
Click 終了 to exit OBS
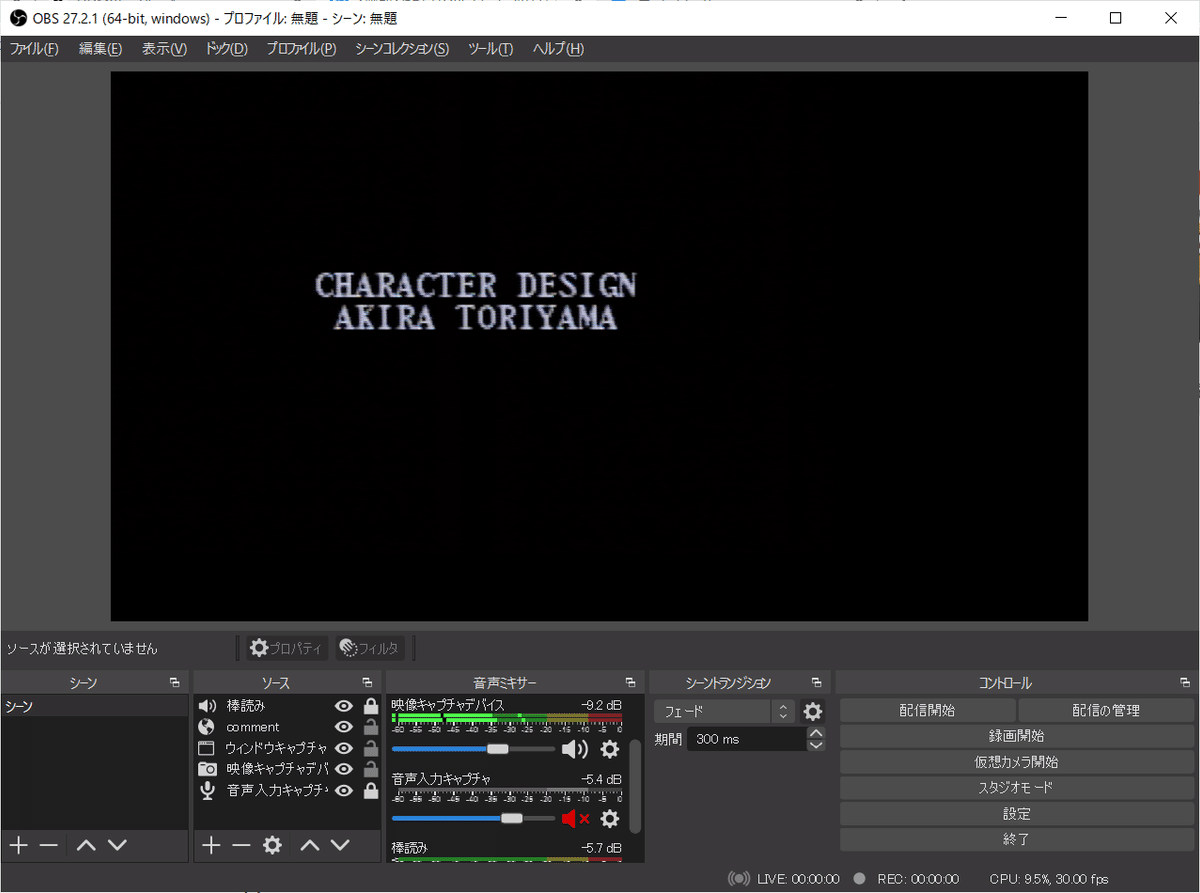pyautogui.click(x=1017, y=840)
